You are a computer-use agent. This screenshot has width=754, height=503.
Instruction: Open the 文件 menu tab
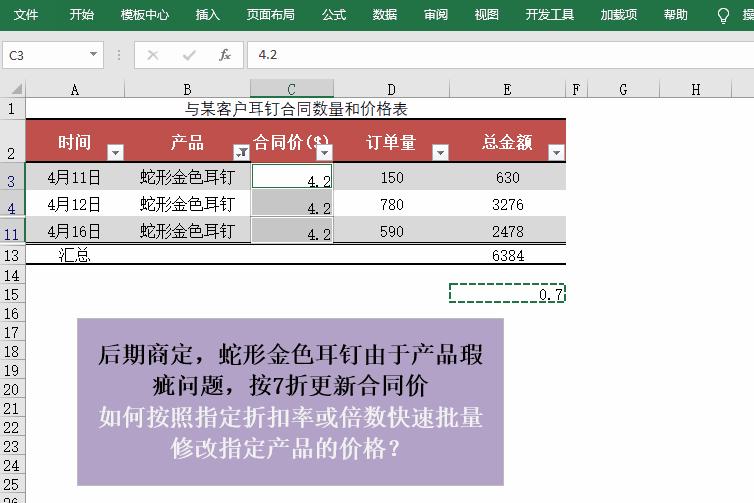pyautogui.click(x=25, y=14)
